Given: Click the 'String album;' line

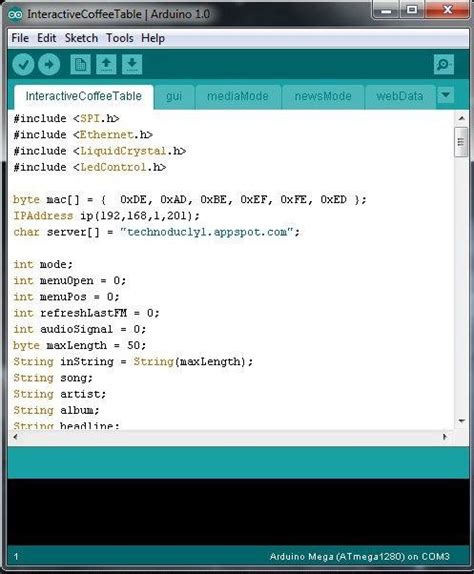Looking at the screenshot, I should point(56,410).
